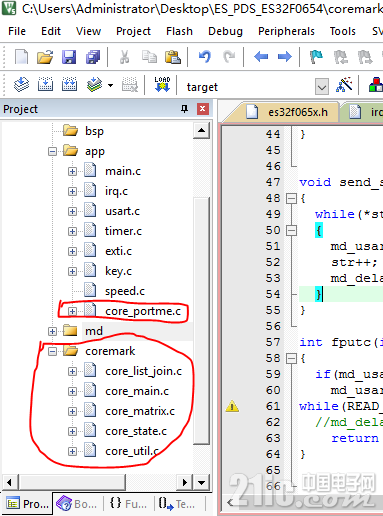Collapse the app folder in project tree

click(x=52, y=151)
